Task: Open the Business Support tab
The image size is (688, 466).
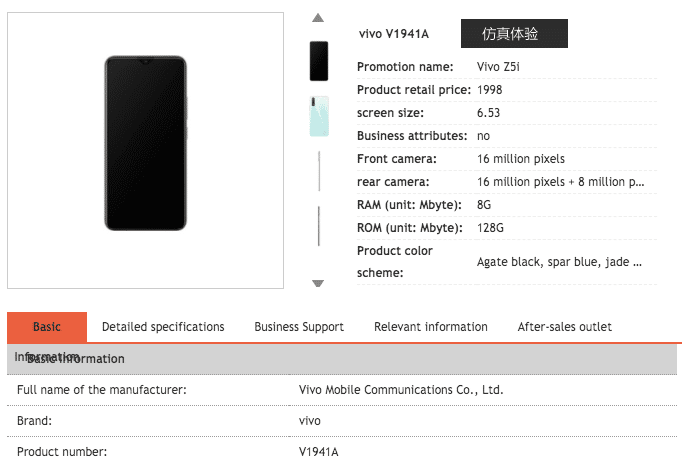Action: 299,327
